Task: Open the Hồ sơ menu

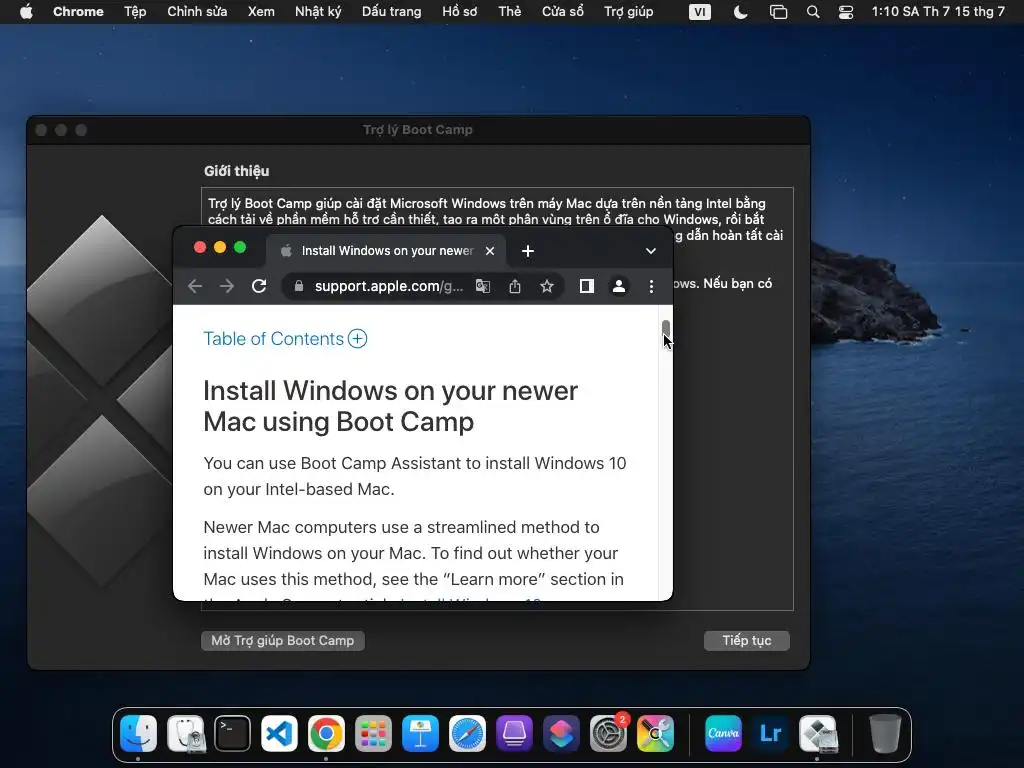Action: point(460,12)
